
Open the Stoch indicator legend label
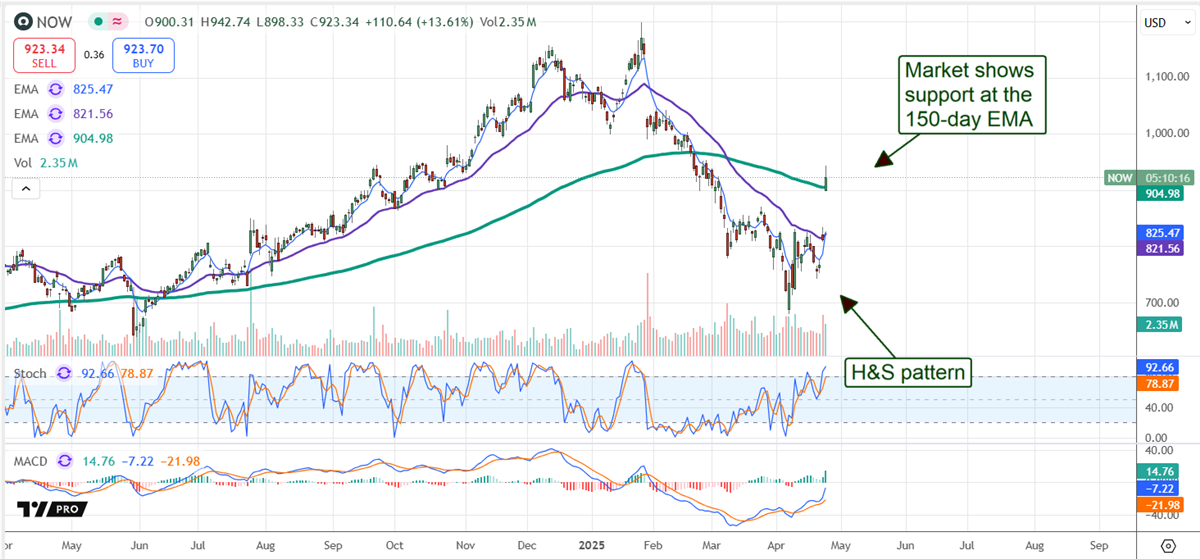[x=32, y=372]
